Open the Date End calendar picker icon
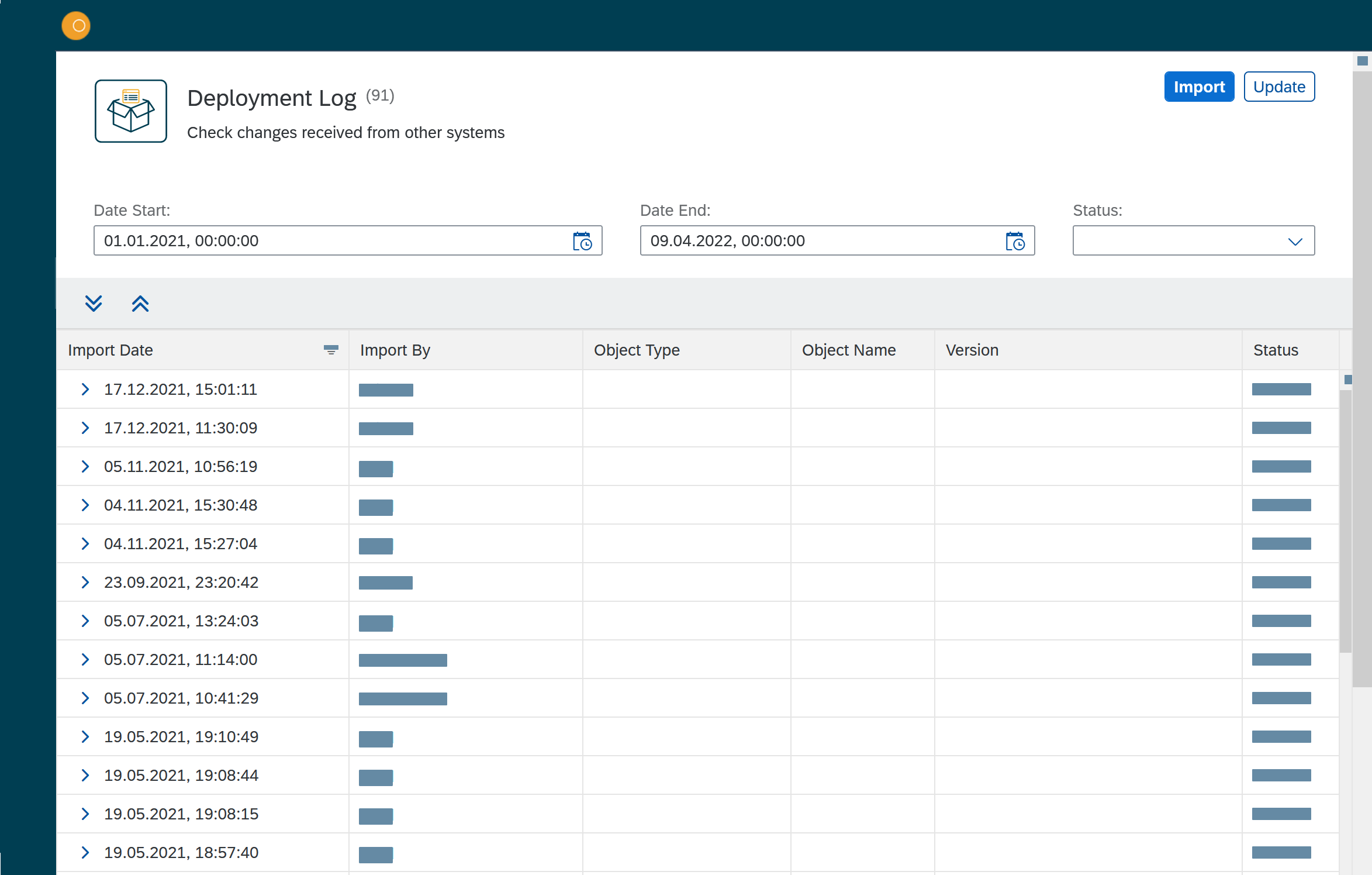 coord(1015,241)
